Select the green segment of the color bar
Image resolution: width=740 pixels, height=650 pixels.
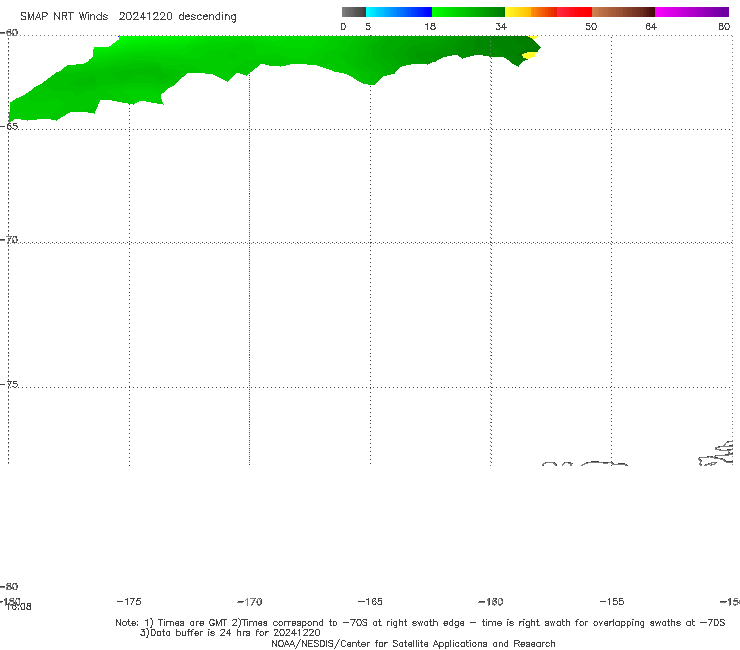pyautogui.click(x=468, y=12)
